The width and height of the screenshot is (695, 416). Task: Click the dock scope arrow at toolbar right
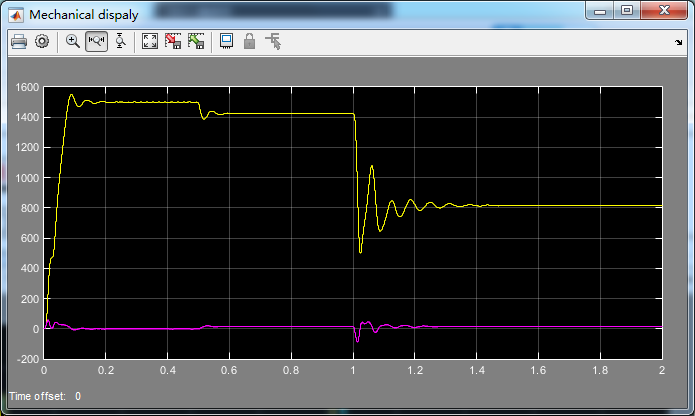[679, 43]
